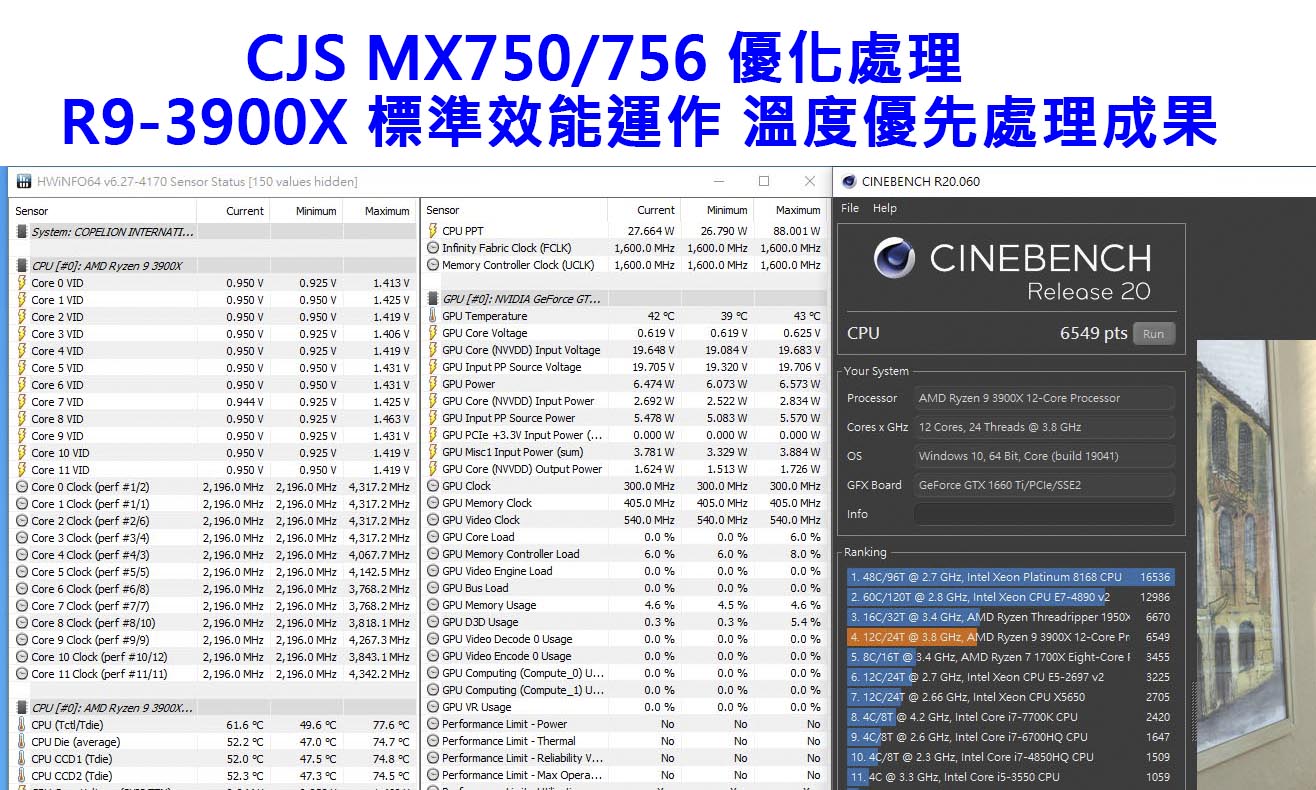The height and width of the screenshot is (790, 1316).
Task: Open the File menu in CINEBENCH
Action: point(850,208)
